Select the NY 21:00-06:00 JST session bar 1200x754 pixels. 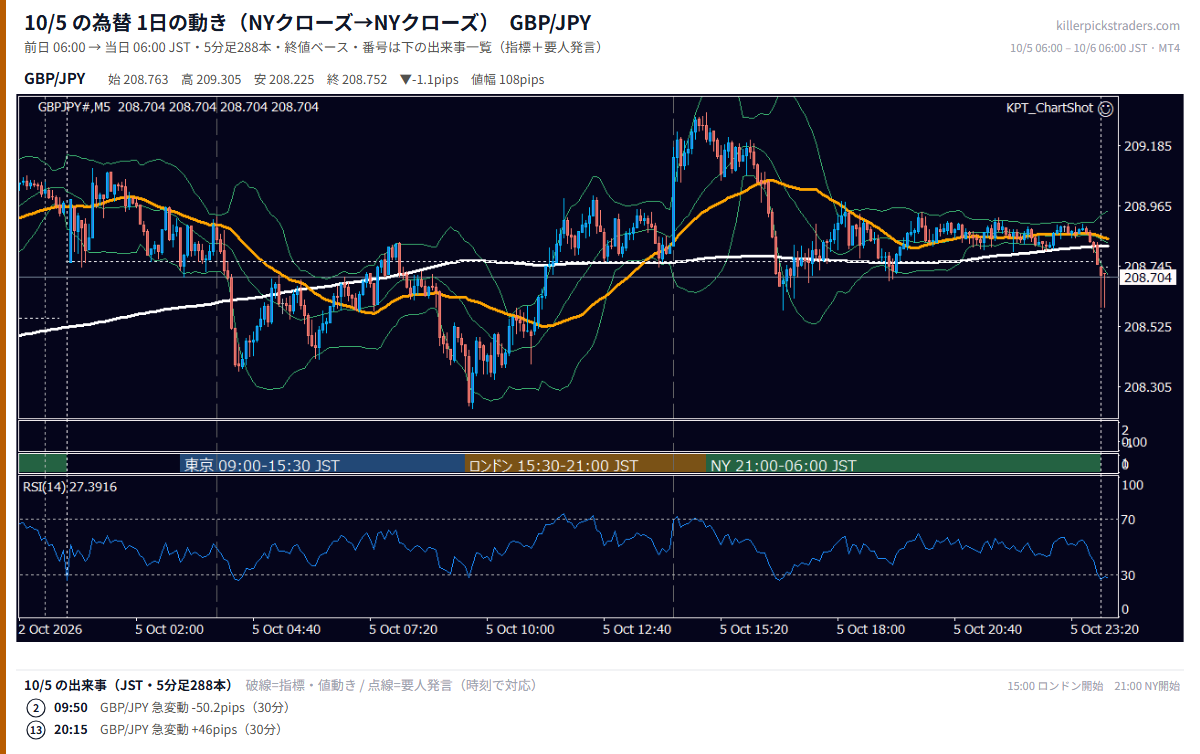[903, 465]
